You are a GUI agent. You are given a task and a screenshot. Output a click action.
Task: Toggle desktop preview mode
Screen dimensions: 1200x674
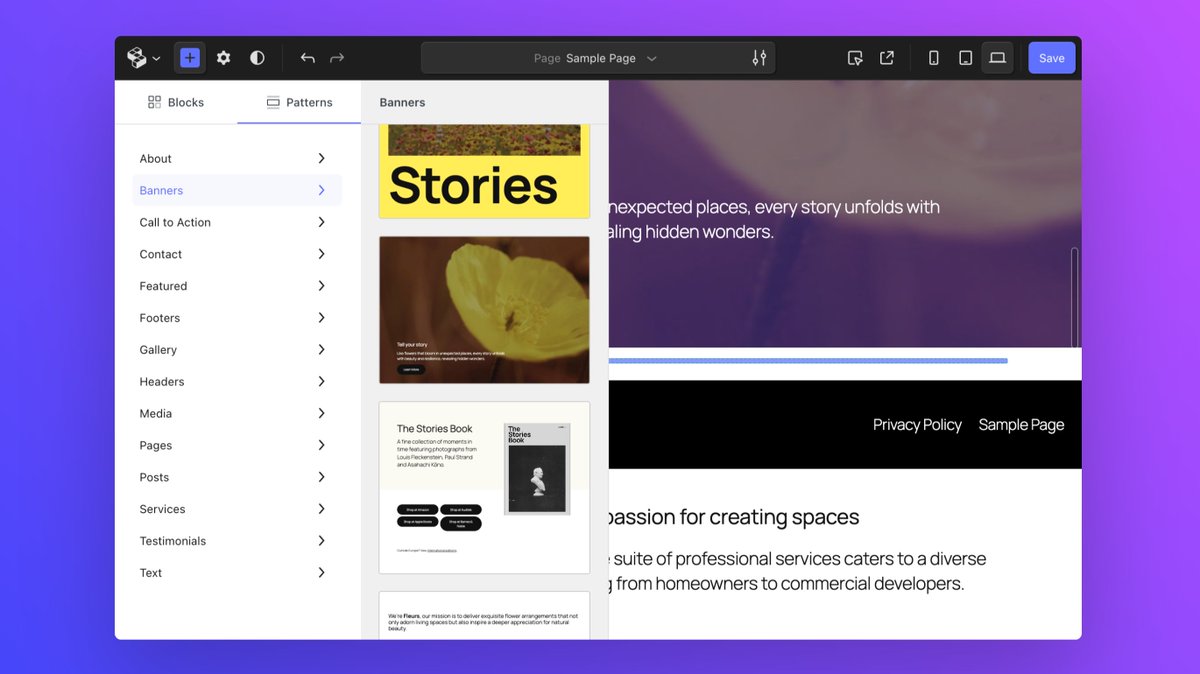pyautogui.click(x=997, y=57)
